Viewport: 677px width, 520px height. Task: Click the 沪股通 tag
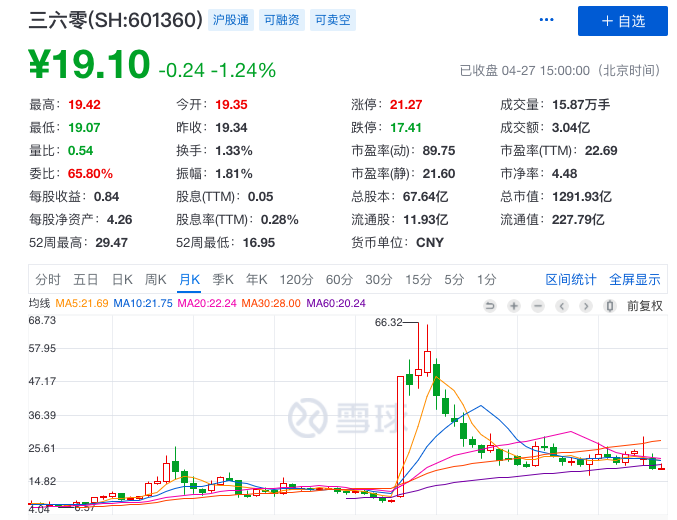pyautogui.click(x=231, y=20)
